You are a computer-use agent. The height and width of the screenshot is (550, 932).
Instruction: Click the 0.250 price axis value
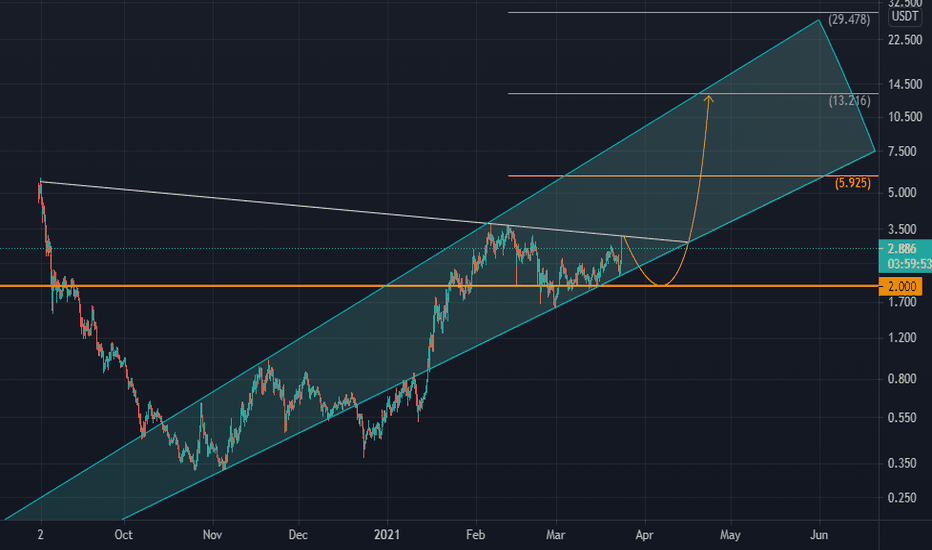click(x=902, y=498)
